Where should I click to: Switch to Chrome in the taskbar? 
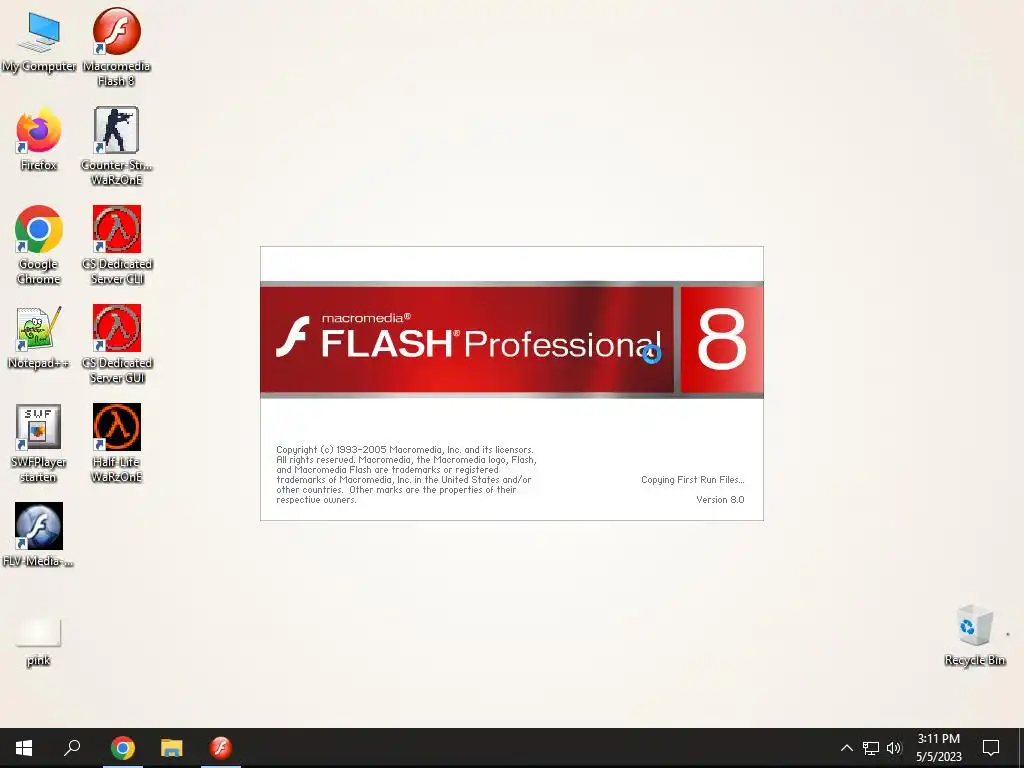123,748
